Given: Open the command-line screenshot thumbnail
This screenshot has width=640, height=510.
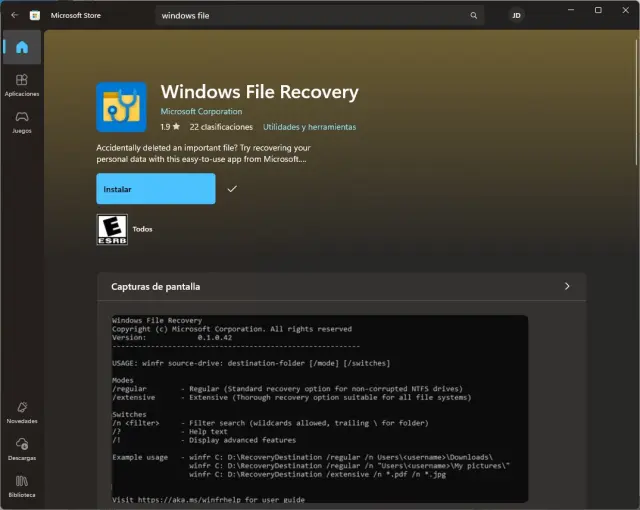Looking at the screenshot, I should tap(319, 408).
